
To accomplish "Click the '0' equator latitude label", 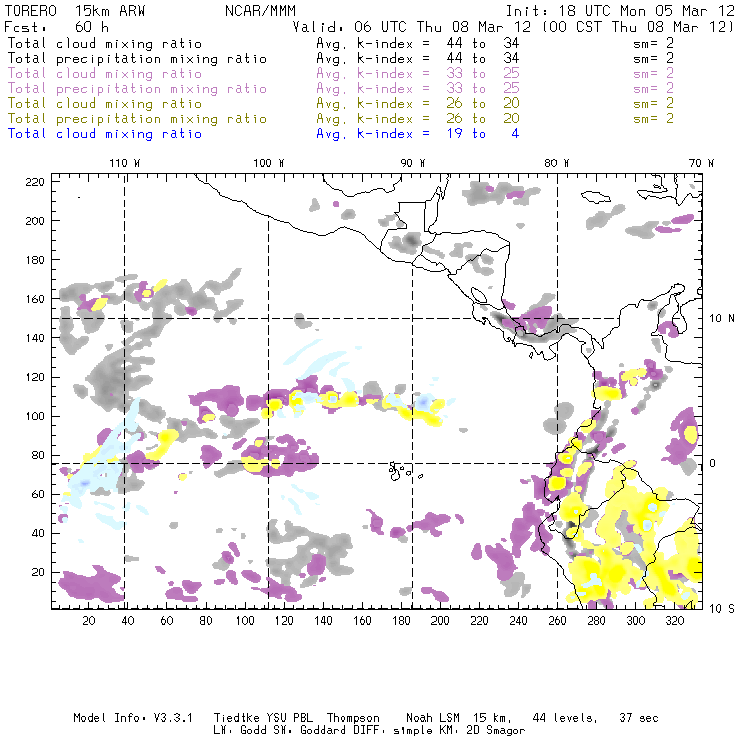I will [x=713, y=464].
